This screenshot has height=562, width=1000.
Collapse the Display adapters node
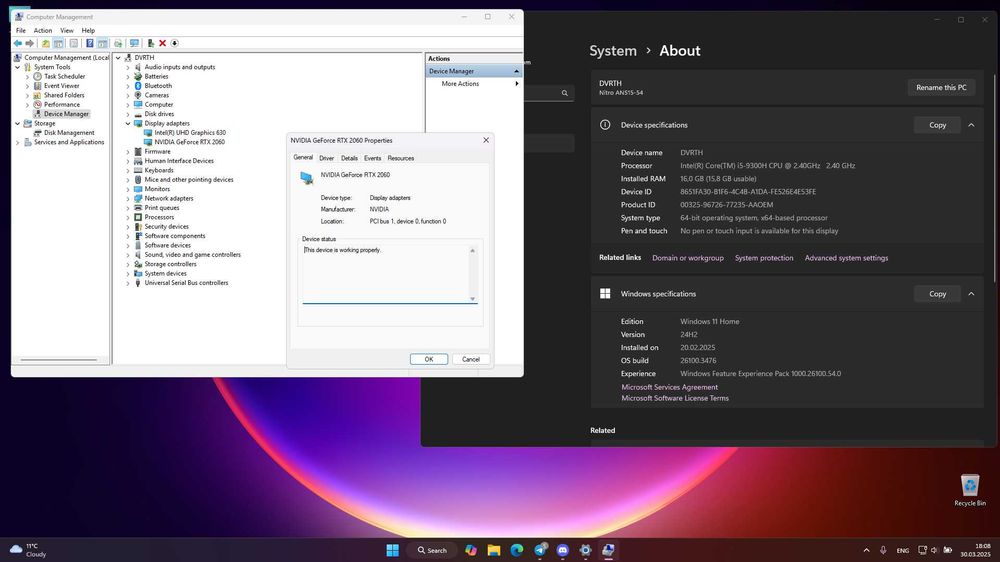point(128,124)
